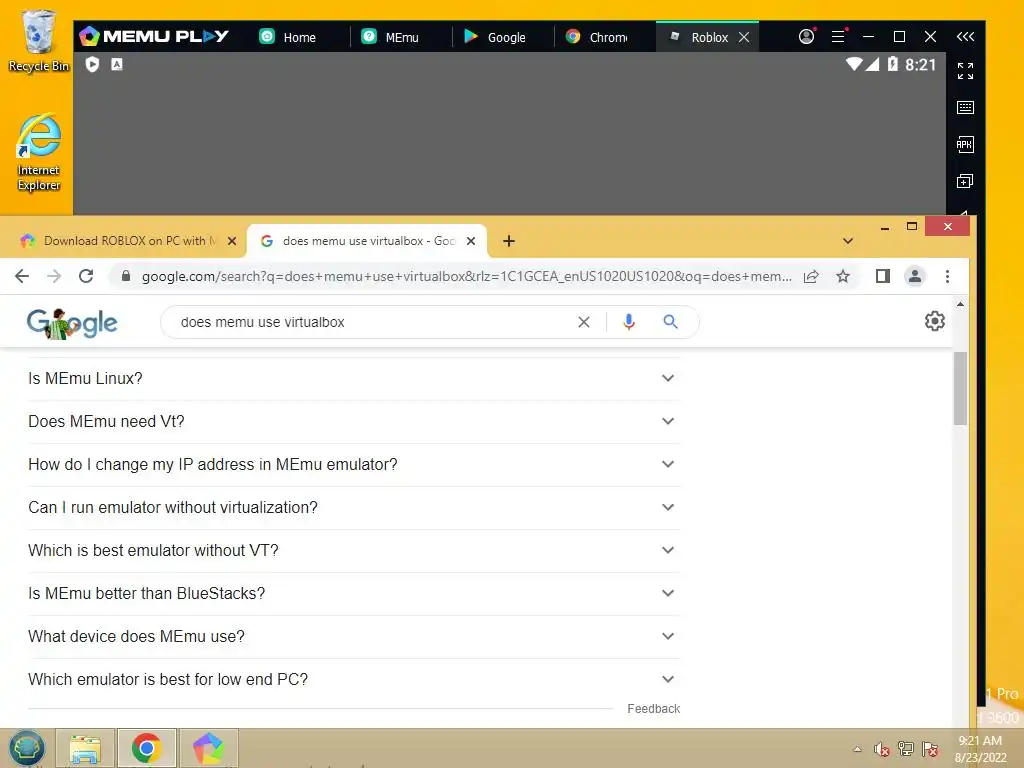The height and width of the screenshot is (768, 1024).
Task: Click the Feedback link below questions
Action: coord(654,709)
